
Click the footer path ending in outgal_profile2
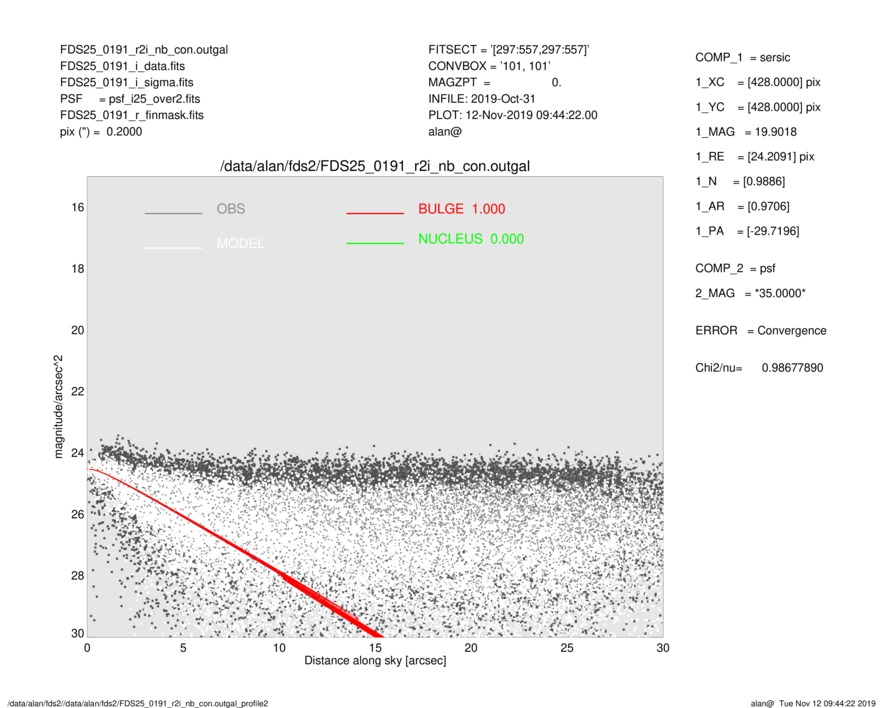(138, 703)
